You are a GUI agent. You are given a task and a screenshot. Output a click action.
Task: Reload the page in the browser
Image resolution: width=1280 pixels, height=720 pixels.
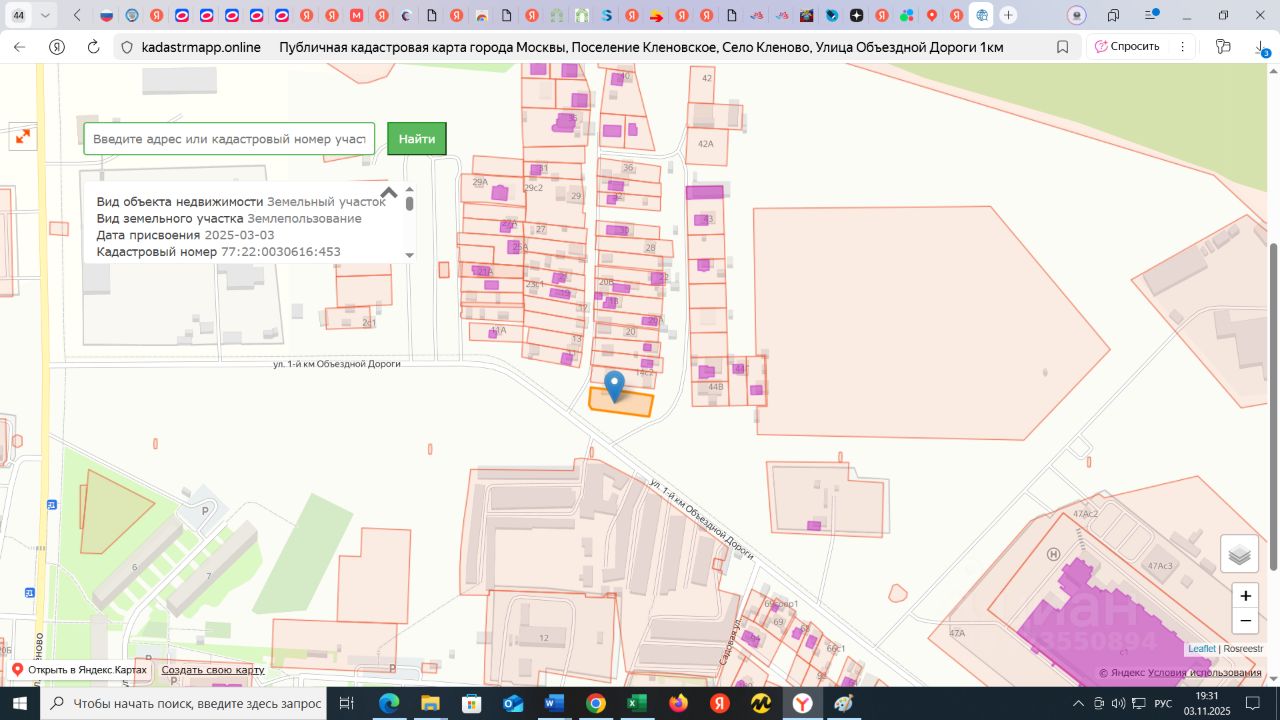tap(93, 47)
